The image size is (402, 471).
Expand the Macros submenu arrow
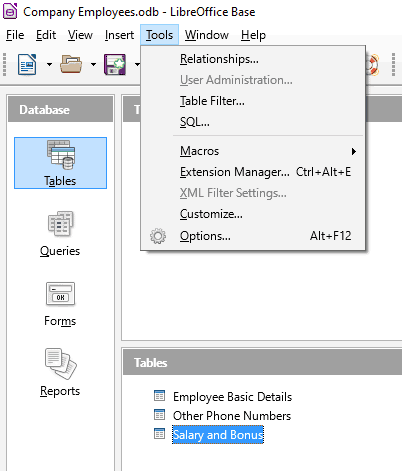(x=354, y=151)
